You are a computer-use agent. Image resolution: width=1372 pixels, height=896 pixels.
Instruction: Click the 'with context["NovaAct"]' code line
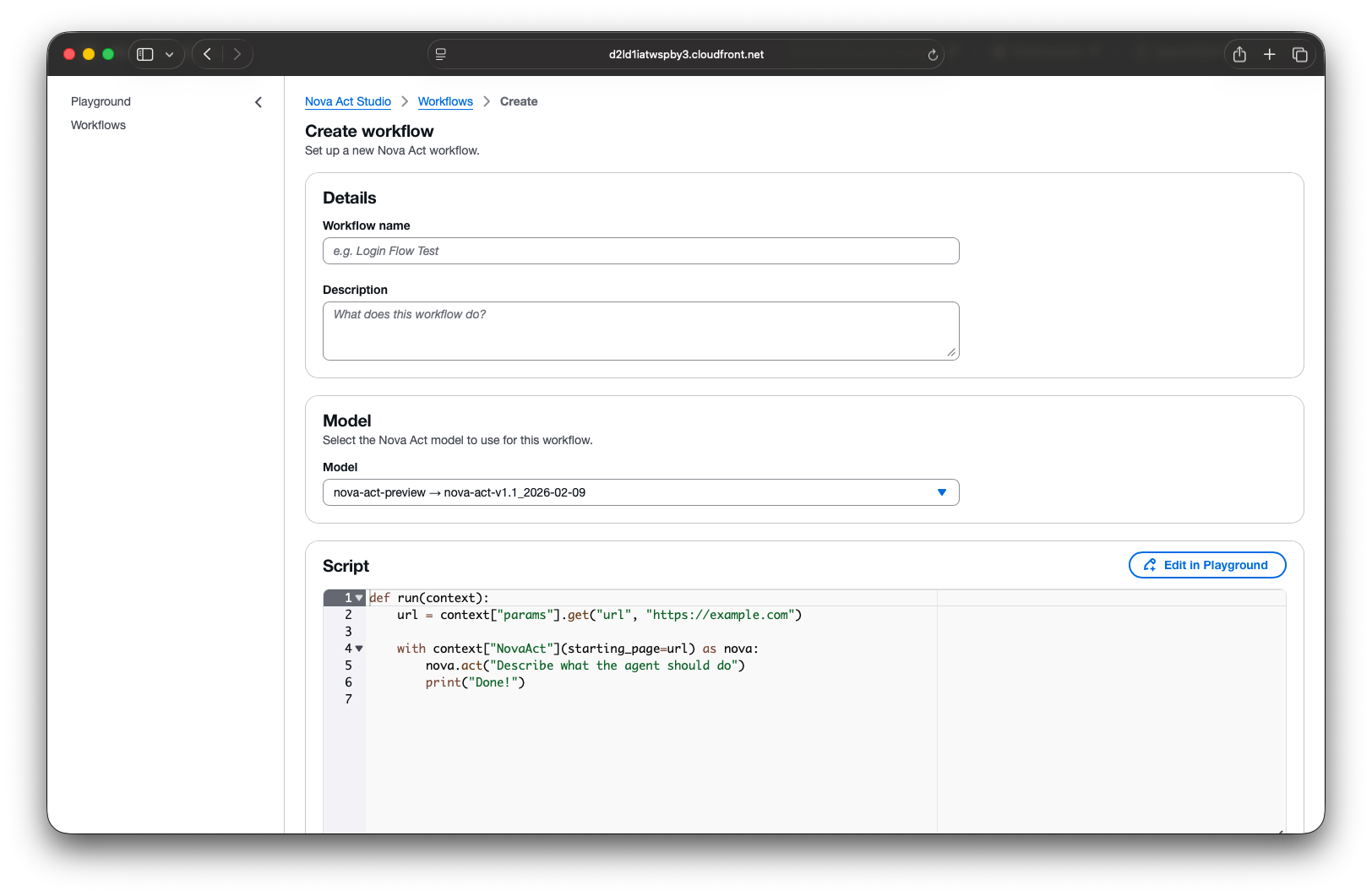click(x=578, y=649)
